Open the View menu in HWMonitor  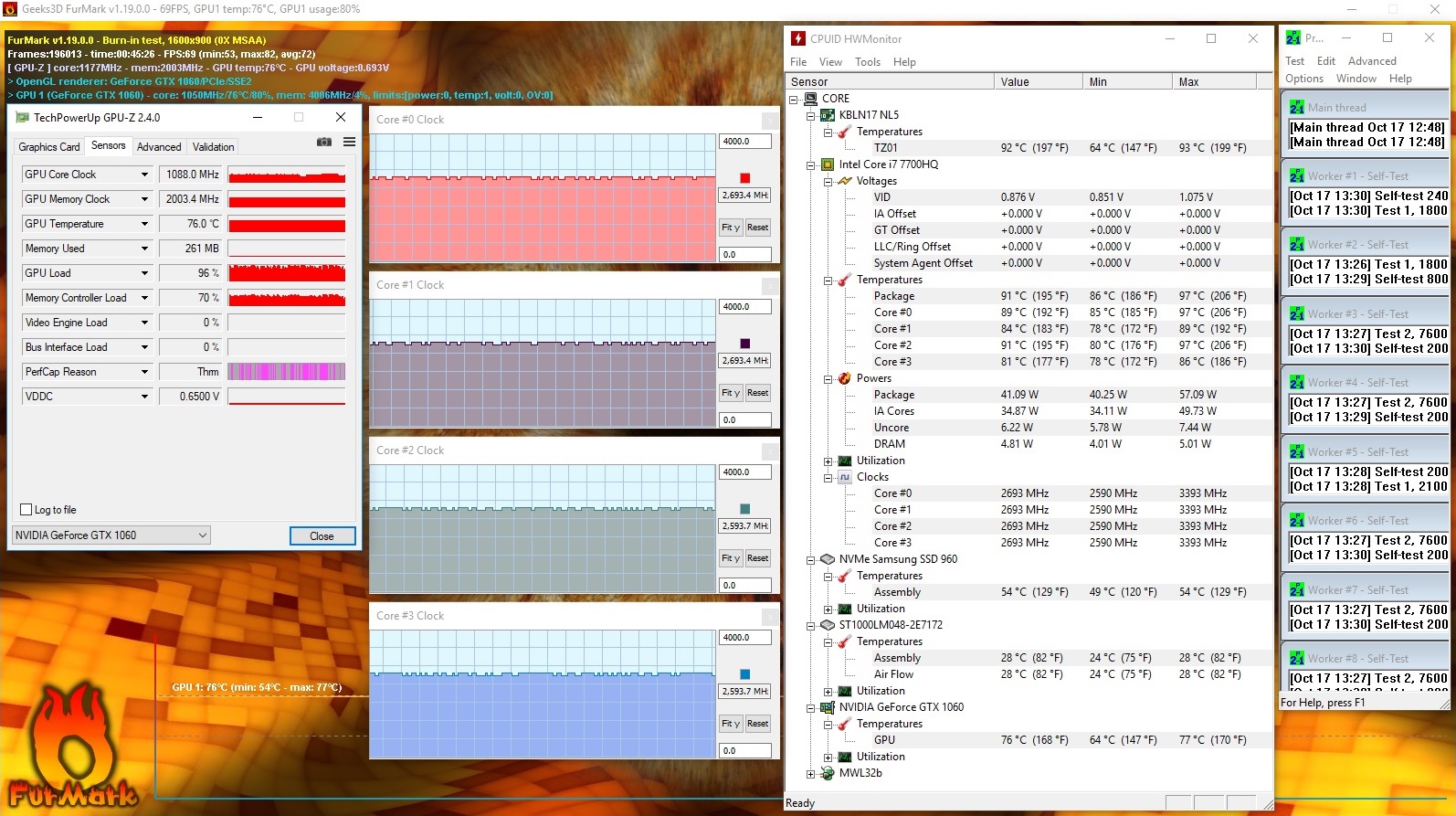pyautogui.click(x=830, y=62)
